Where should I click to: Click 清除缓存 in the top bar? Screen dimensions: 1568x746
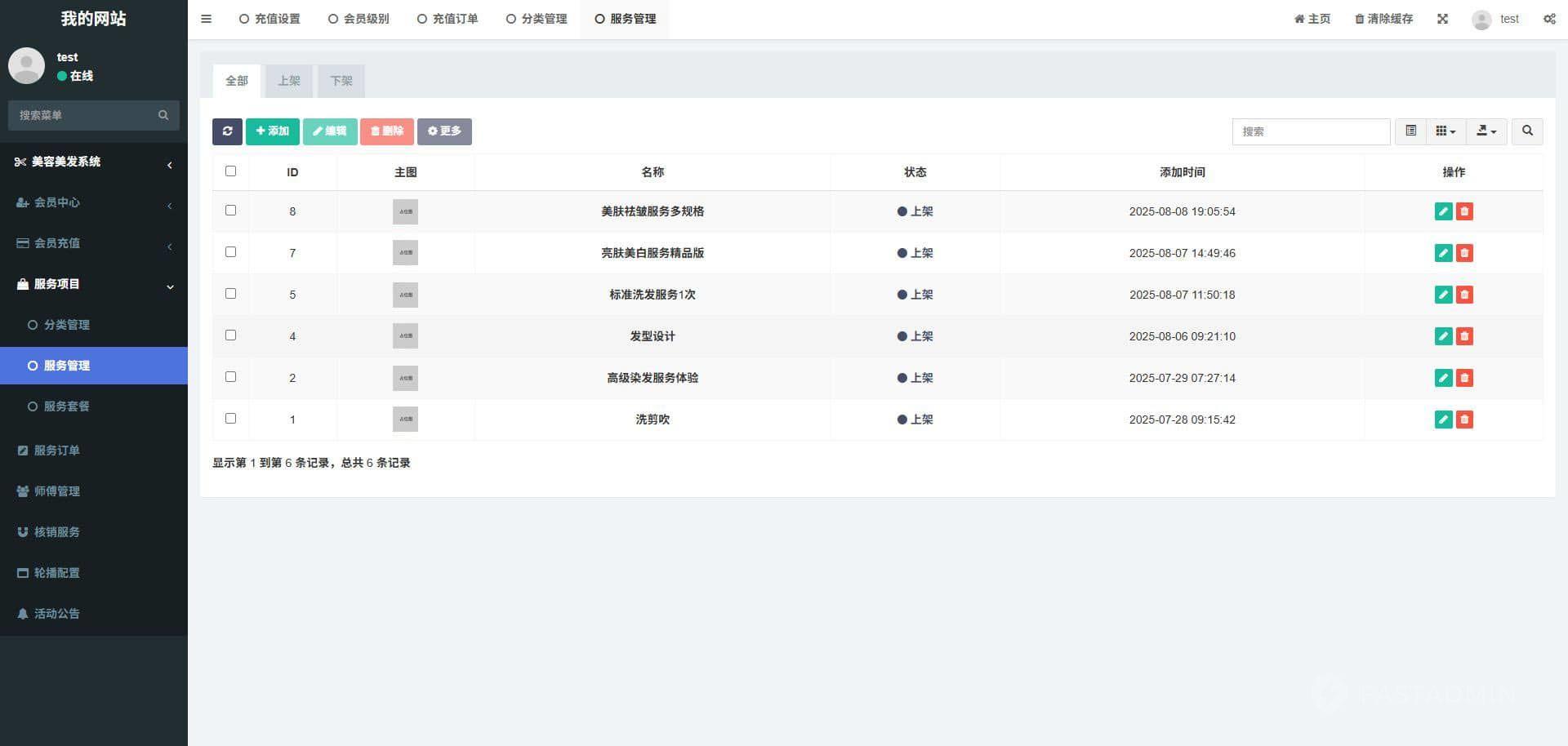pyautogui.click(x=1383, y=19)
